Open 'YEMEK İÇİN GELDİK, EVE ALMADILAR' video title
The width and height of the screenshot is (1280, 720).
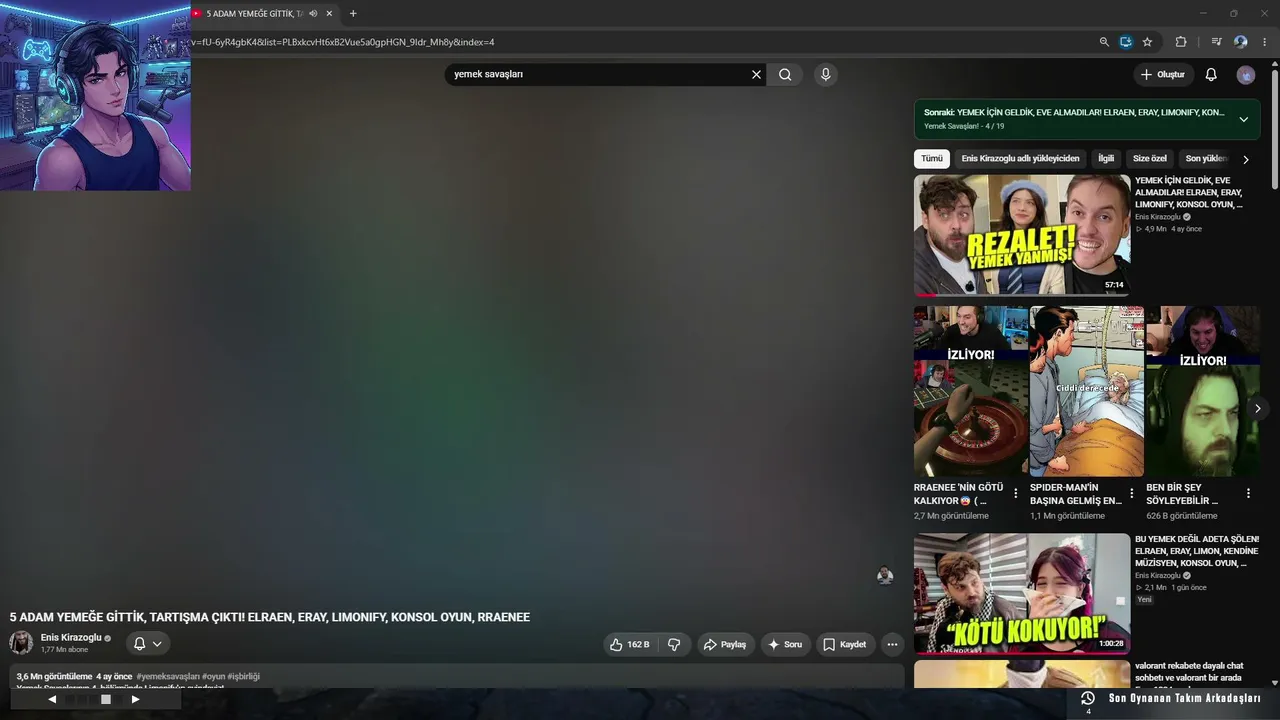(1190, 193)
